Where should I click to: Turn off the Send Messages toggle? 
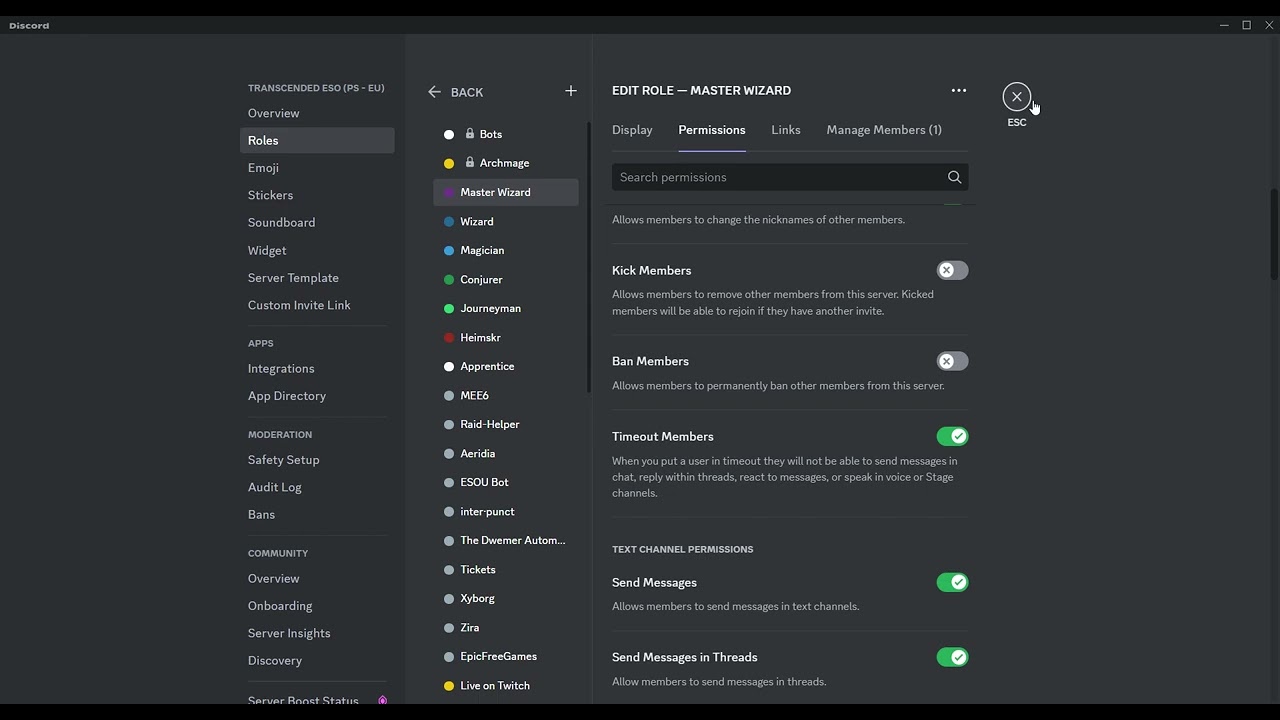952,582
